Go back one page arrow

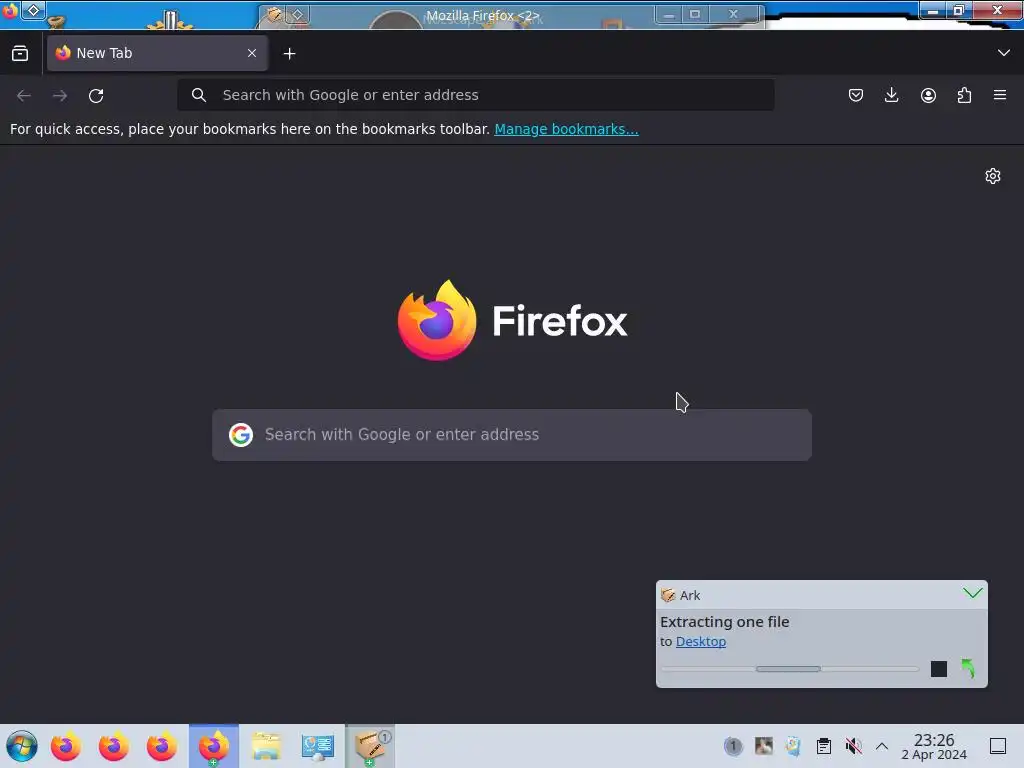(24, 95)
